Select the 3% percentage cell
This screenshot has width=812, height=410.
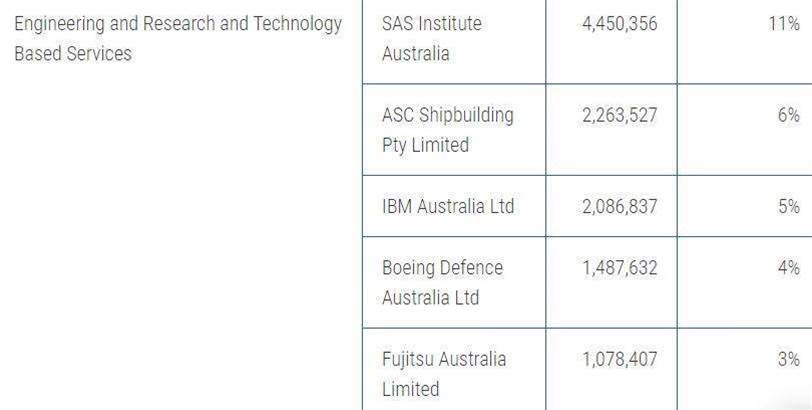click(x=788, y=359)
